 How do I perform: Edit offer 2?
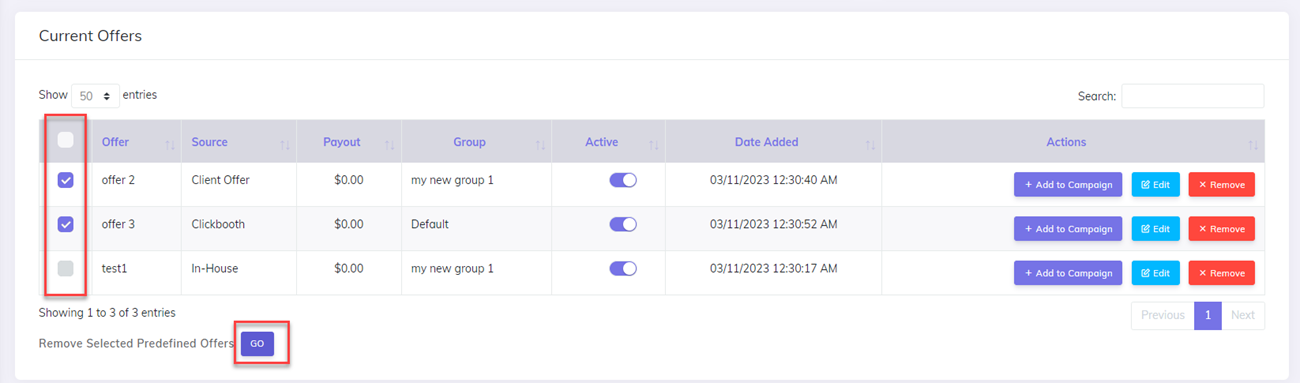[x=1155, y=185]
